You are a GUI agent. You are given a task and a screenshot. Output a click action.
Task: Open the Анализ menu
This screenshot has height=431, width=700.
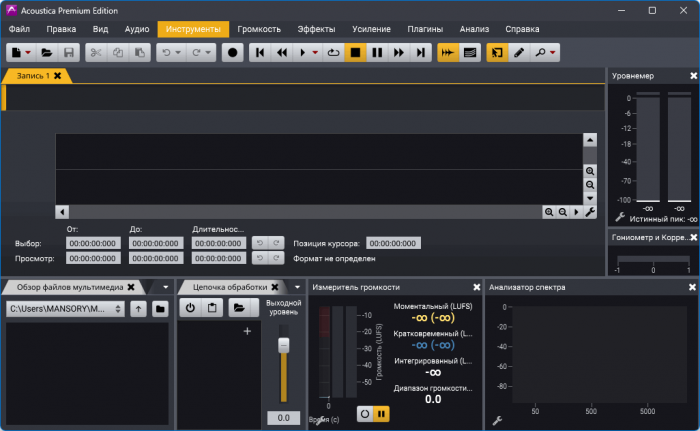pos(475,29)
